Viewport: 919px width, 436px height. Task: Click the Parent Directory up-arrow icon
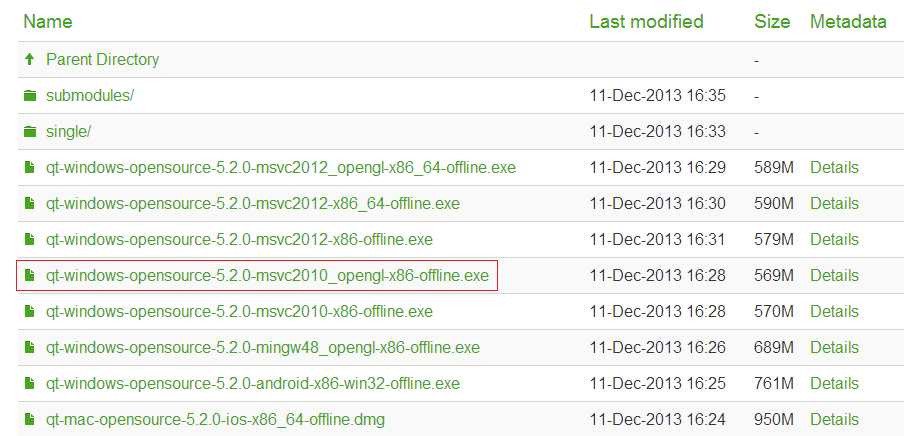30,59
